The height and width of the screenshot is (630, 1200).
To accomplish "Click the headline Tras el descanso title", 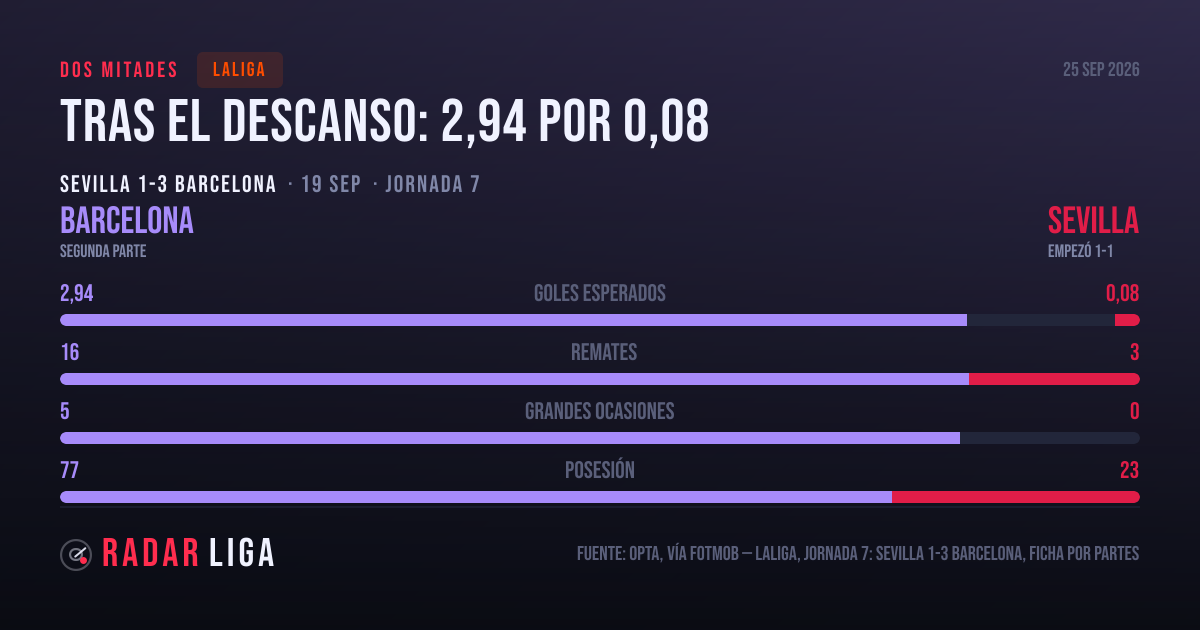I will tap(385, 122).
